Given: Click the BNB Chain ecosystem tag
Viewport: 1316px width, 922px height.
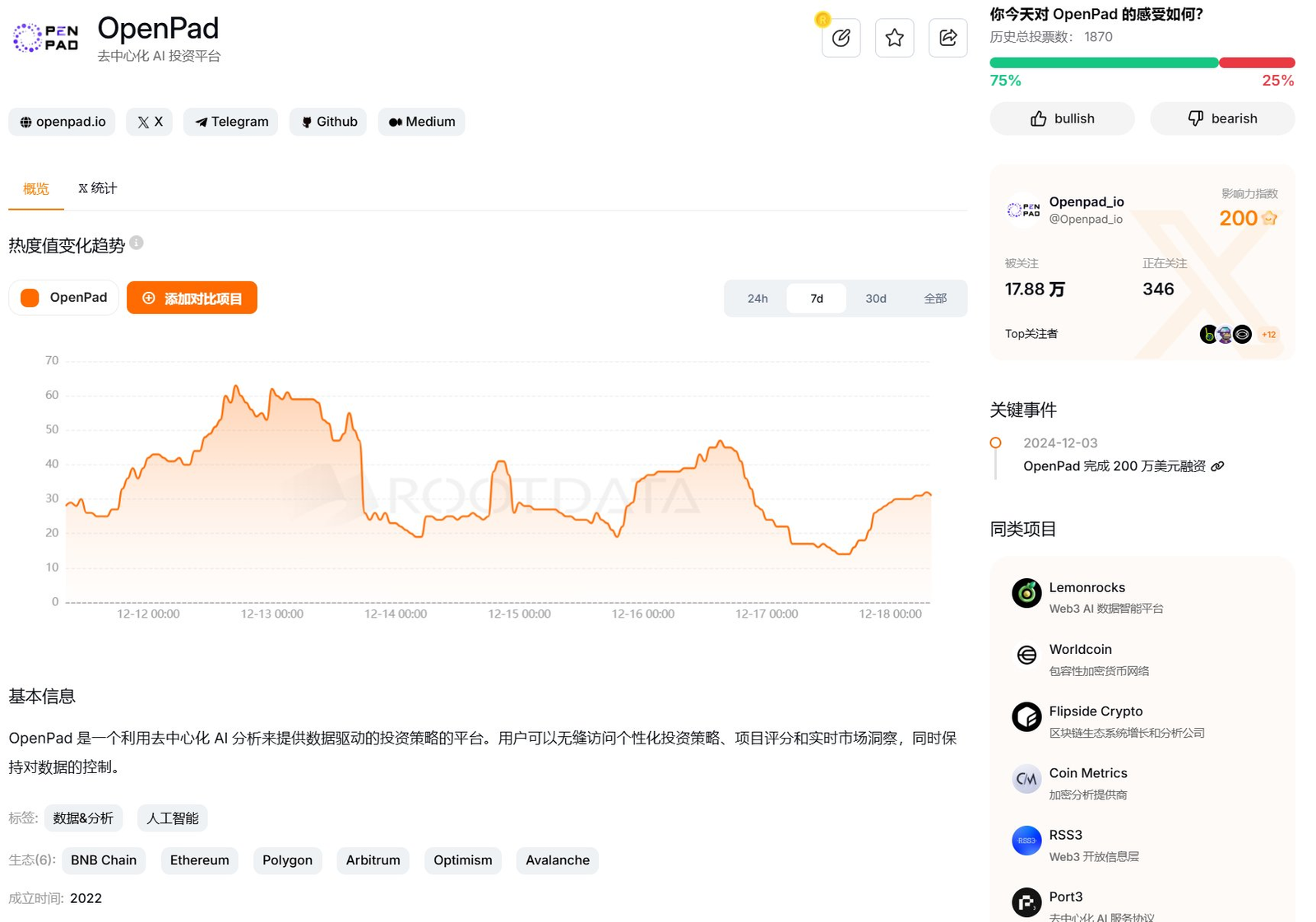Looking at the screenshot, I should tap(104, 860).
